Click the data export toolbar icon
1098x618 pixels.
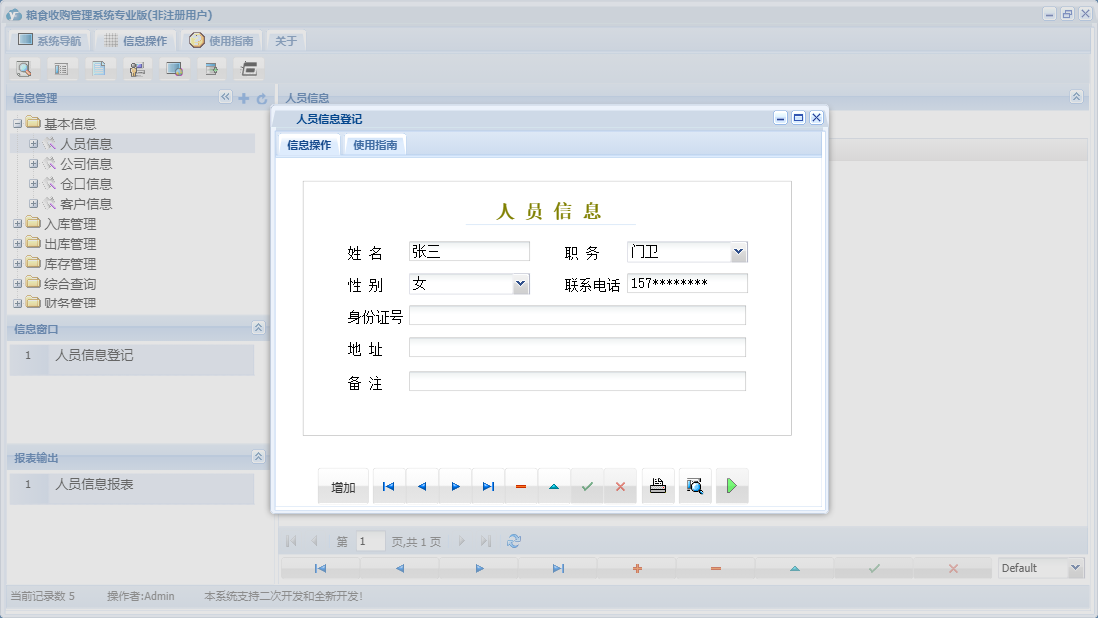point(211,68)
